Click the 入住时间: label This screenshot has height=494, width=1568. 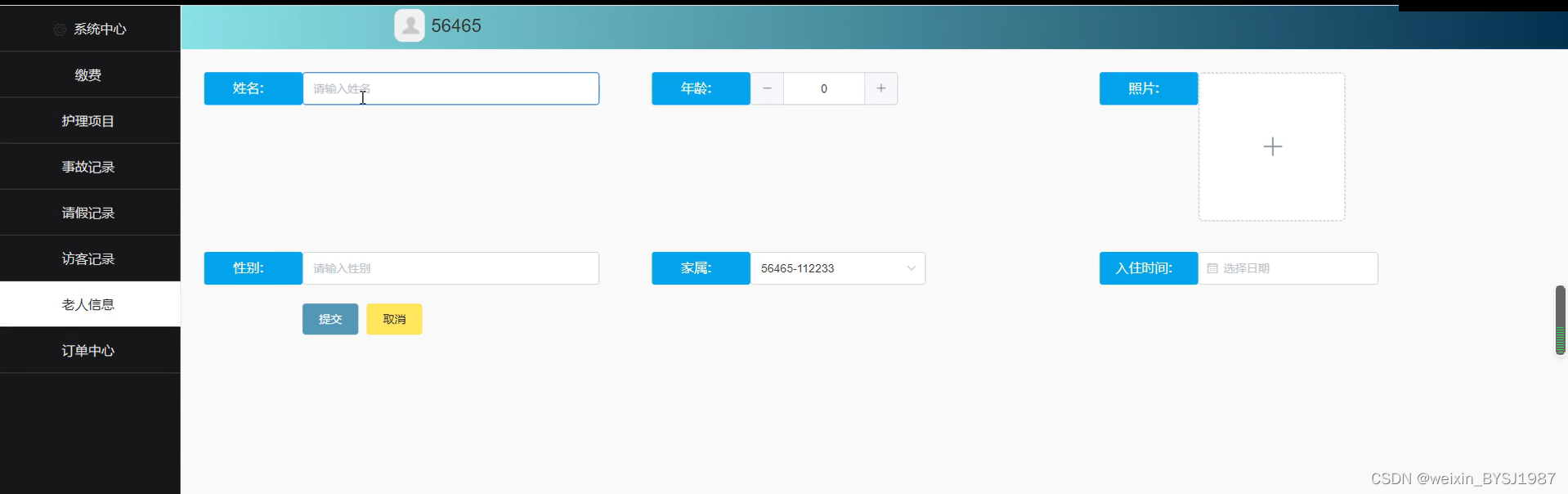tap(1149, 268)
